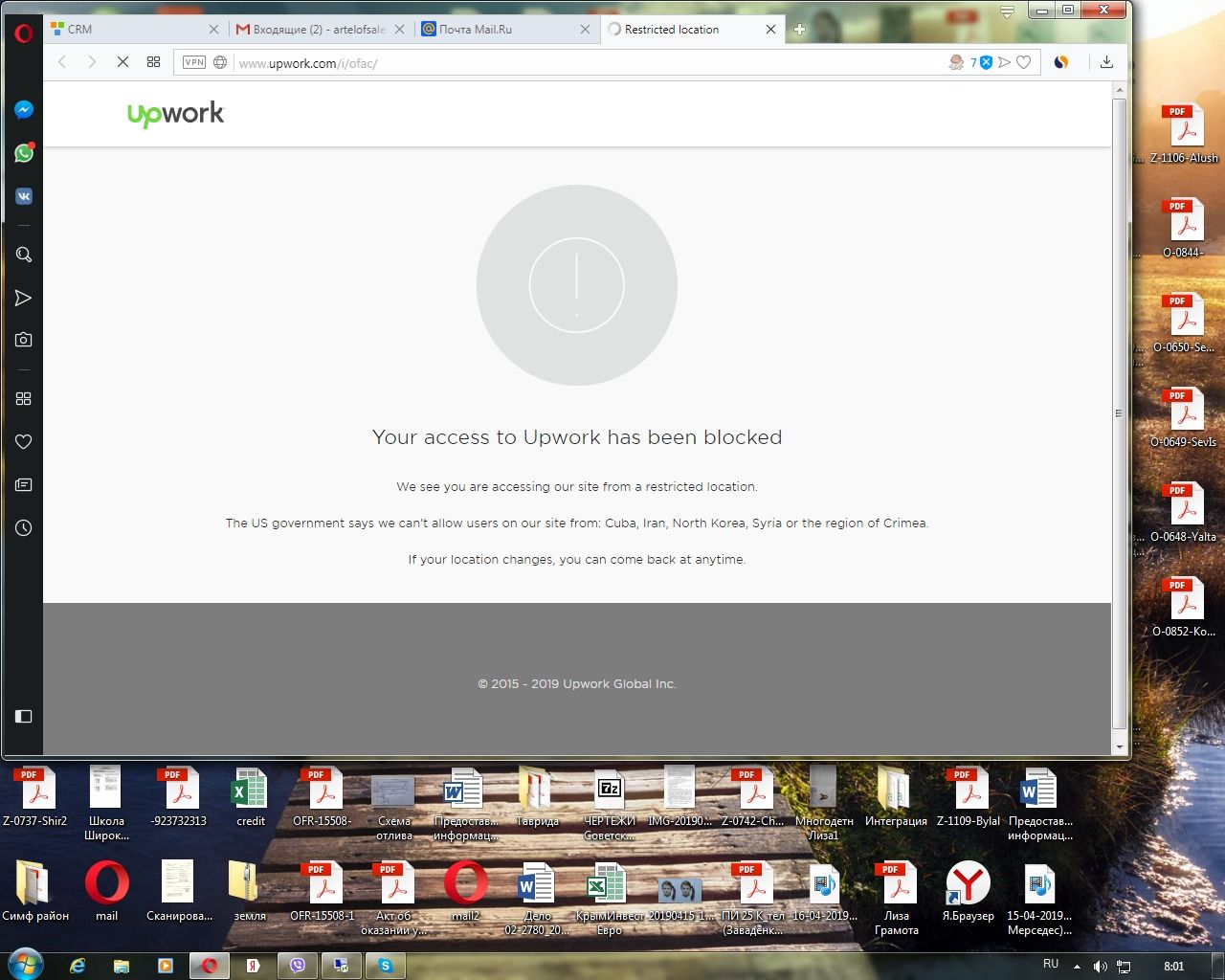Screen dimensions: 1225x980
Task: Open WhatsApp in the Opera sidebar
Action: (x=24, y=153)
